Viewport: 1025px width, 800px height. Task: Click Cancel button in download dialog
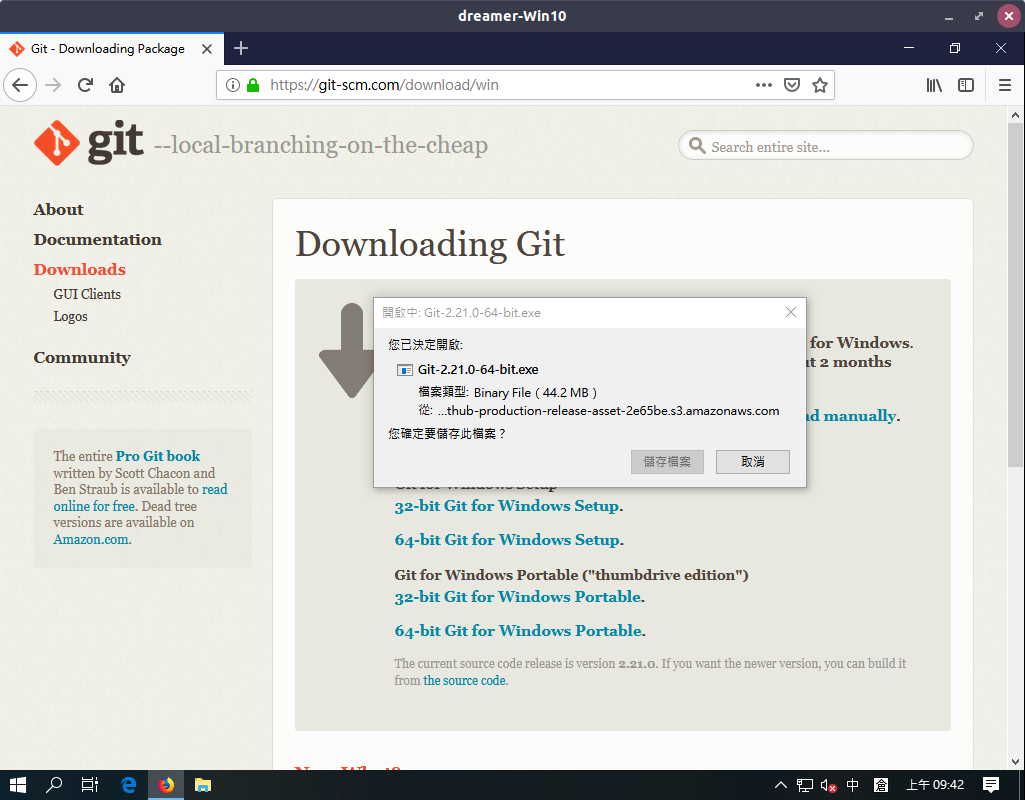(753, 461)
